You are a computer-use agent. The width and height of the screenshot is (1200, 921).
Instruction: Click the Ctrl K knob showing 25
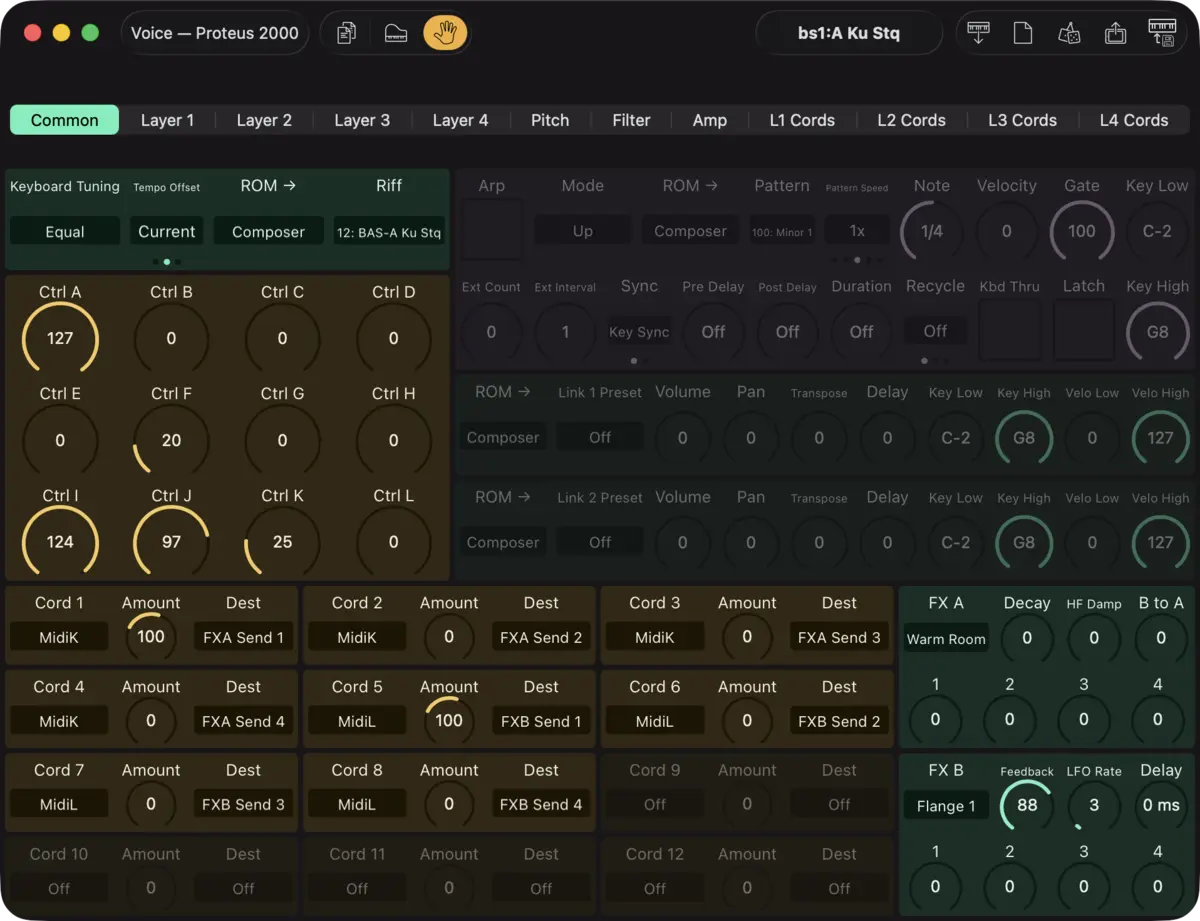click(x=282, y=542)
